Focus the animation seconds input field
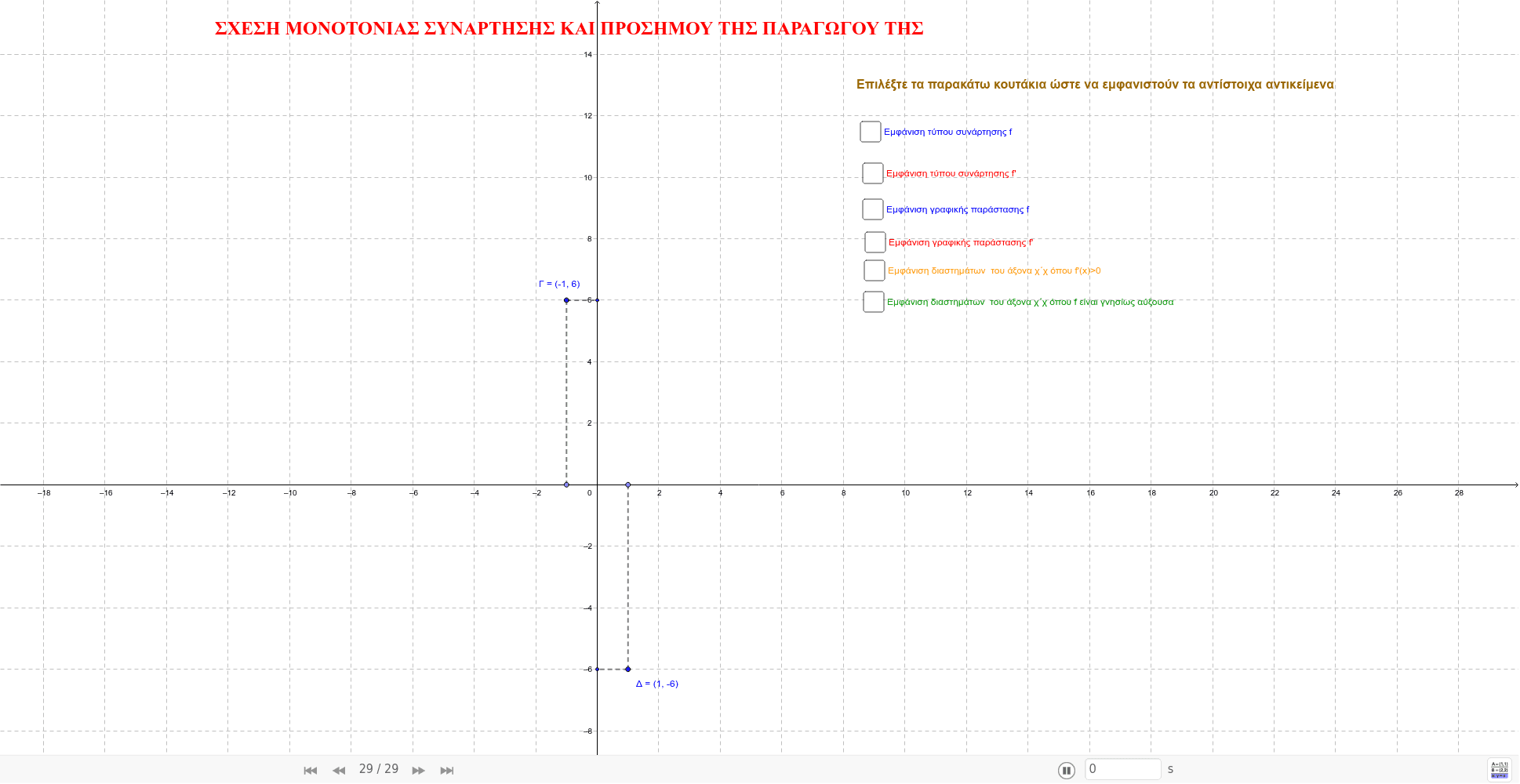The height and width of the screenshot is (784, 1520). 1123,769
